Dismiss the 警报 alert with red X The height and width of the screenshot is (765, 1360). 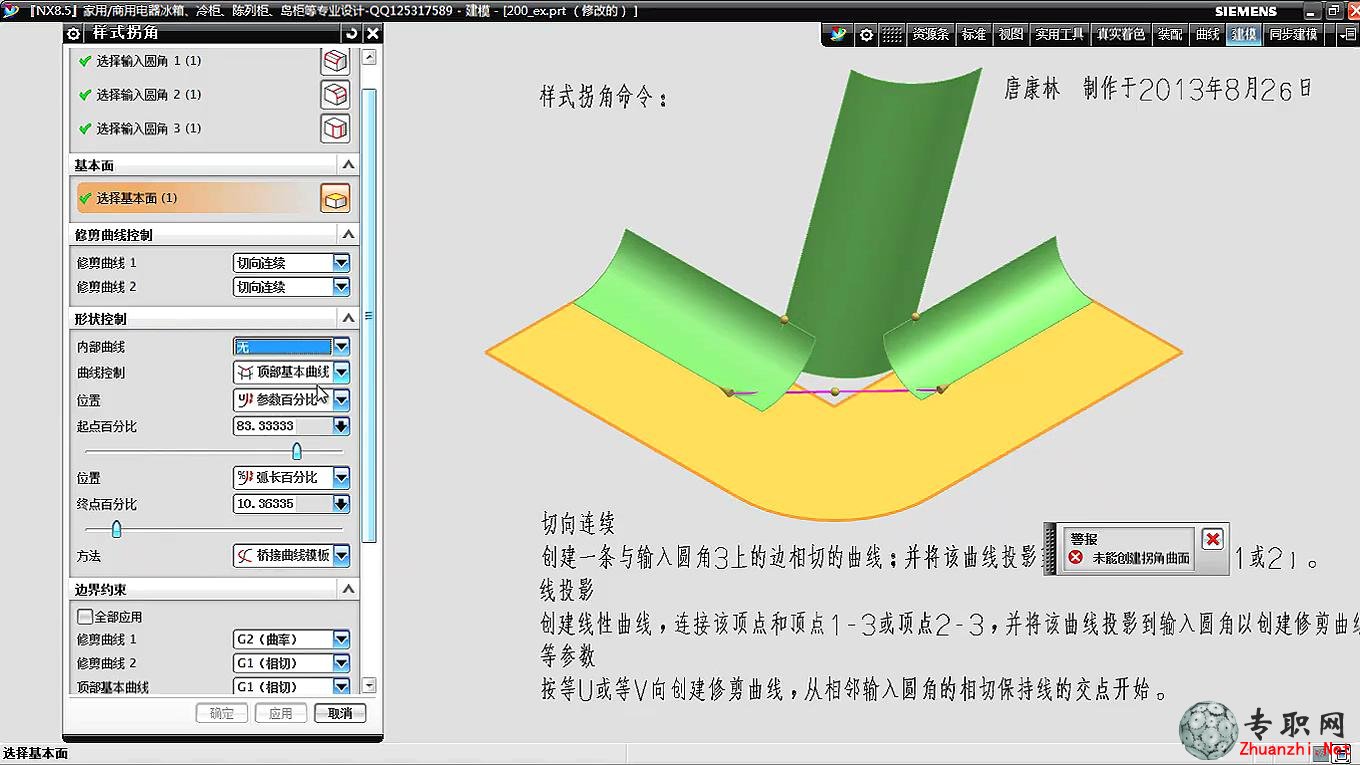click(x=1213, y=540)
